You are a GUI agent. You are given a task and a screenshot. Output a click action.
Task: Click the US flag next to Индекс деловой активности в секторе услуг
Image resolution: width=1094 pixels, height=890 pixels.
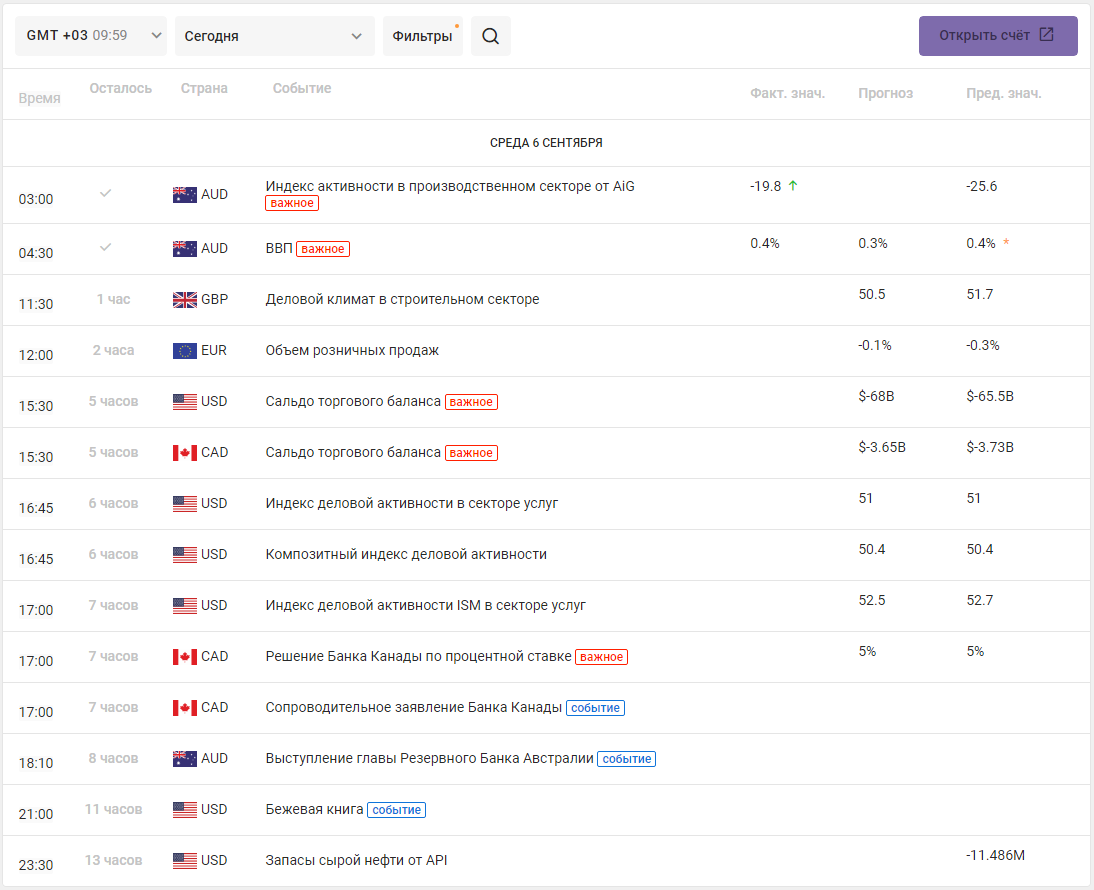click(185, 504)
